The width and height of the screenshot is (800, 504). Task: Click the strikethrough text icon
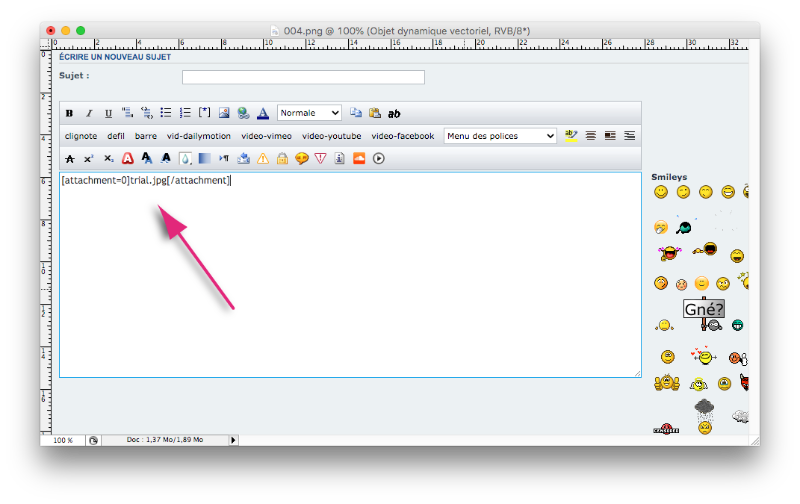pos(69,158)
